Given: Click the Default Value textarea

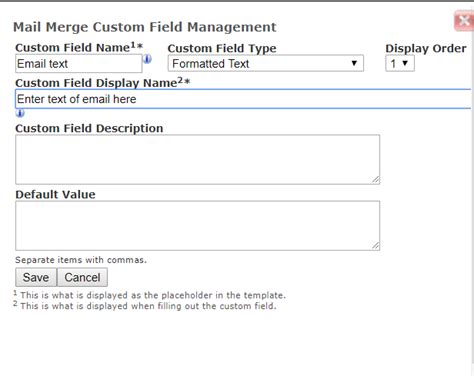Looking at the screenshot, I should [197, 225].
